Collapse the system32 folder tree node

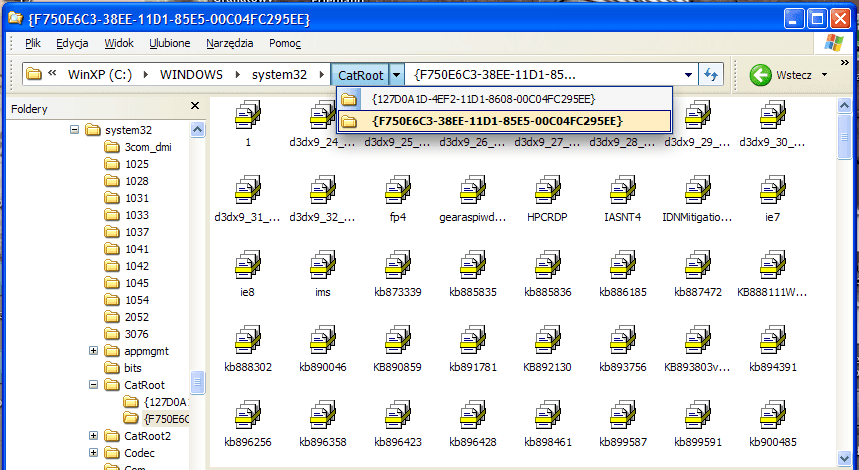[74, 130]
